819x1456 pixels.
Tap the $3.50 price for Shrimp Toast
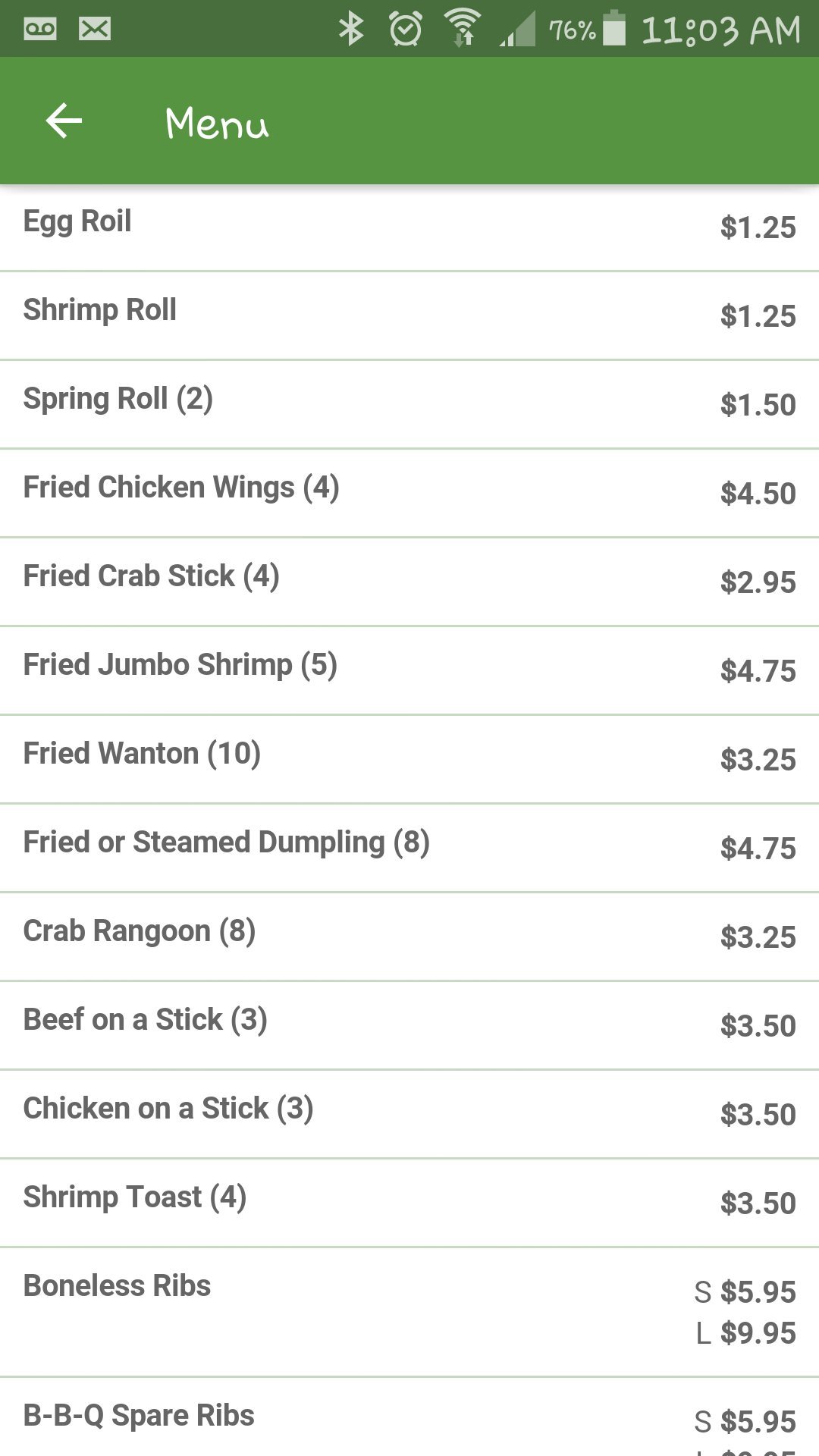[758, 1203]
